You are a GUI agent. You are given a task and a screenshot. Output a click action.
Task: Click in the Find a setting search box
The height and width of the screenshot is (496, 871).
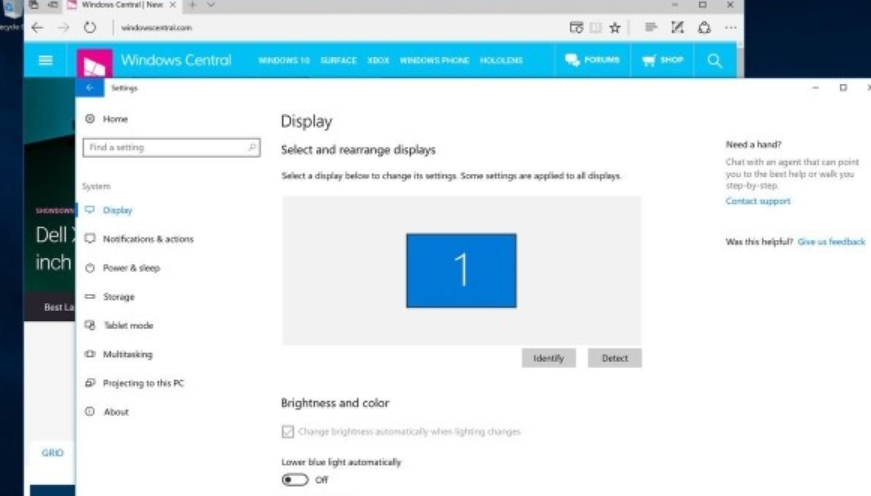(165, 147)
